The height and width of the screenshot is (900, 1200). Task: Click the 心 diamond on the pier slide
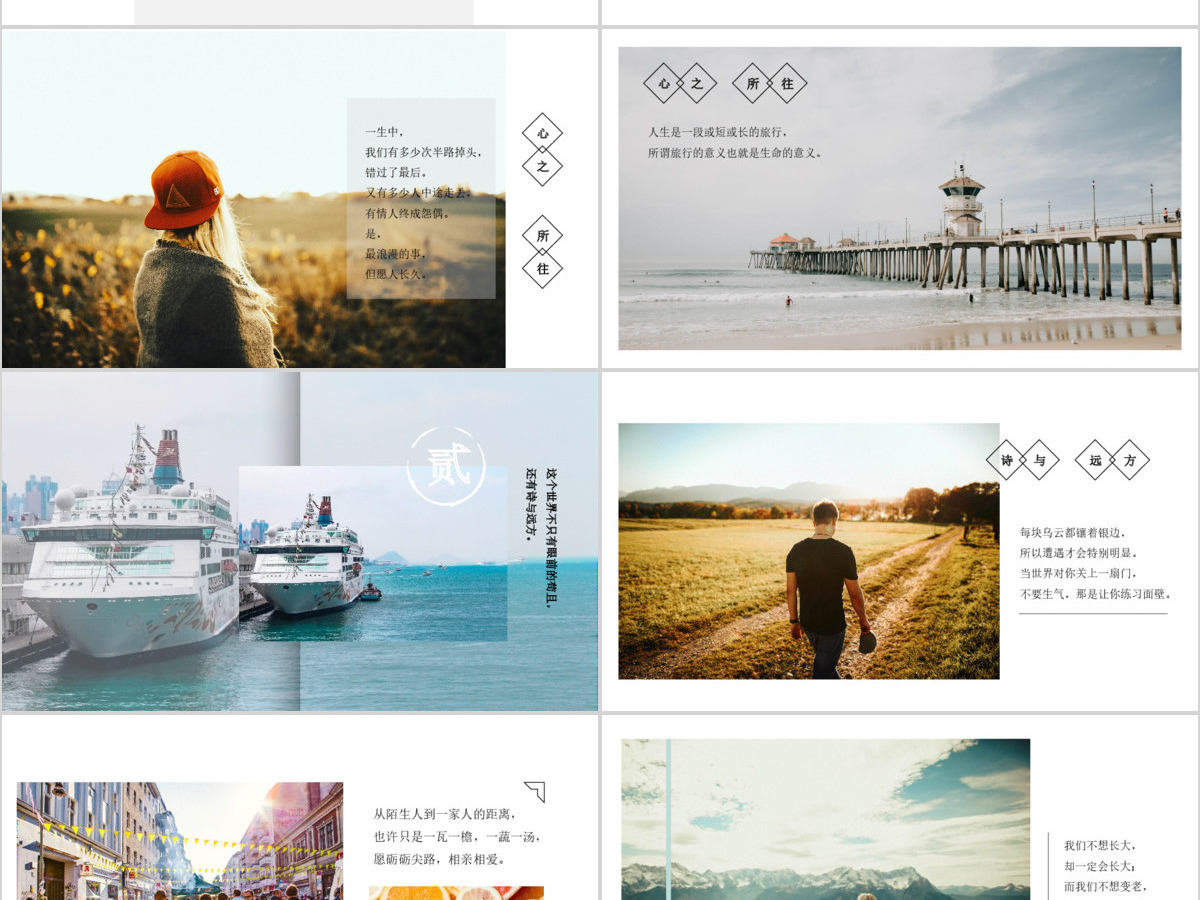[x=663, y=84]
